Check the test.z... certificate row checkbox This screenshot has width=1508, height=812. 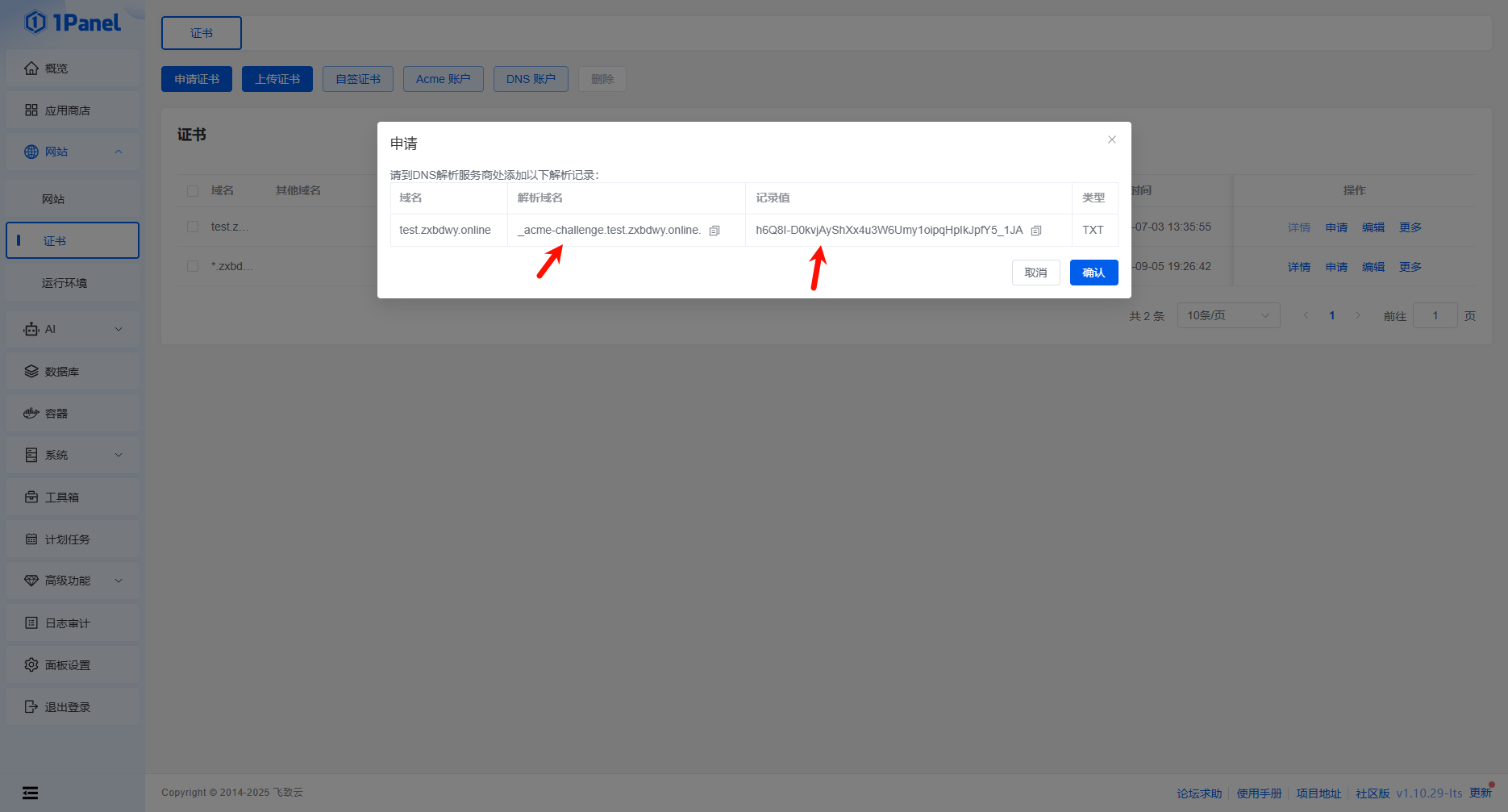(193, 227)
